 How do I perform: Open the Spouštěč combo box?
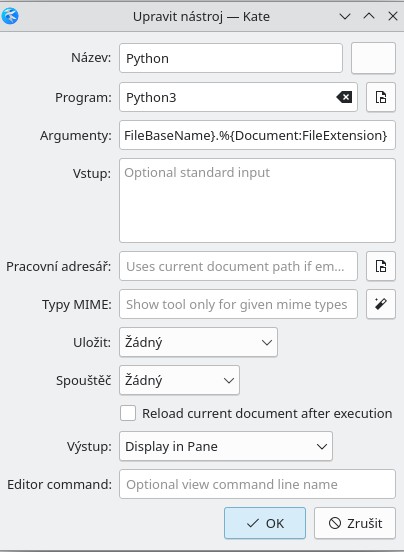[179, 380]
